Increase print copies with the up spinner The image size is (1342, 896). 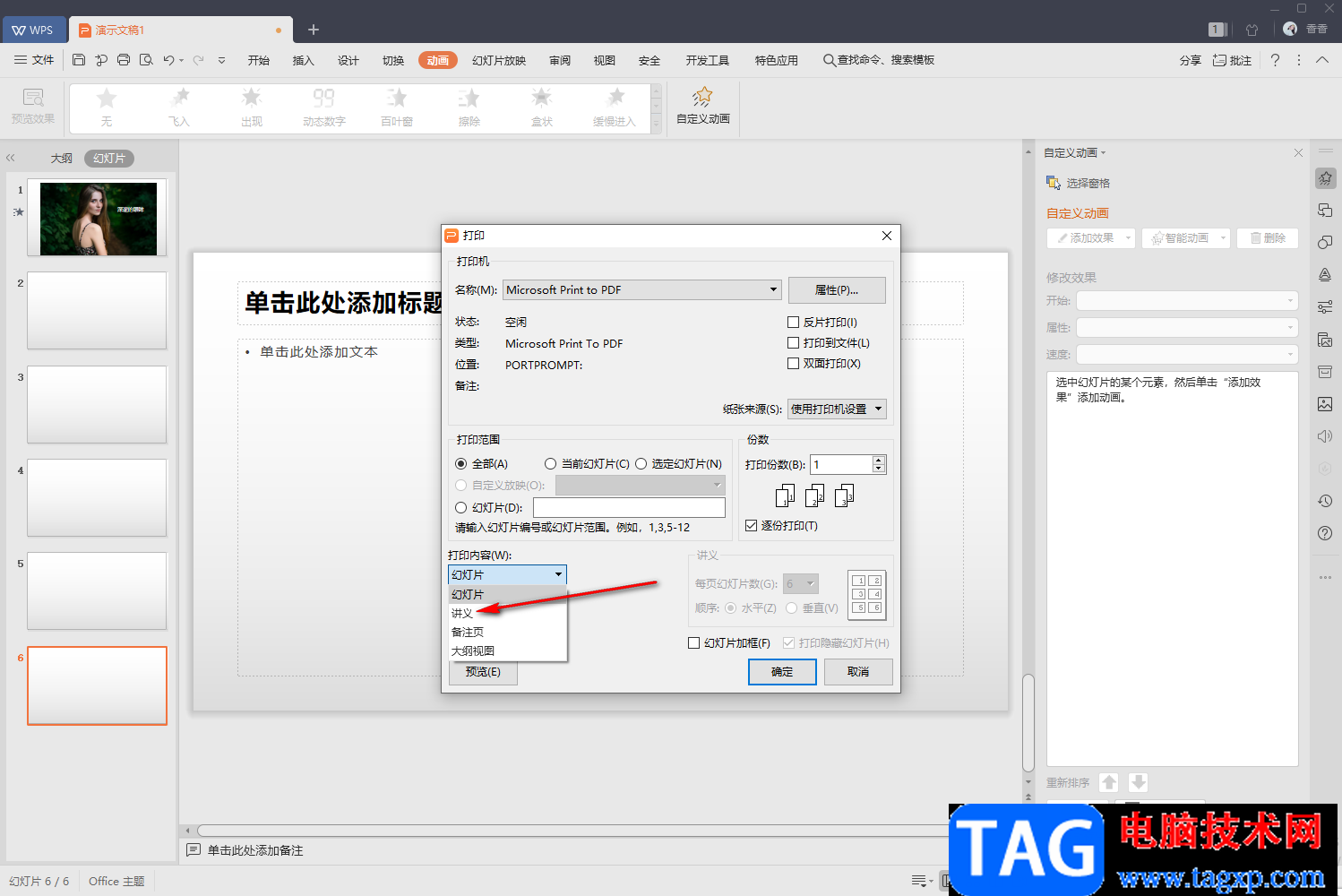[879, 460]
